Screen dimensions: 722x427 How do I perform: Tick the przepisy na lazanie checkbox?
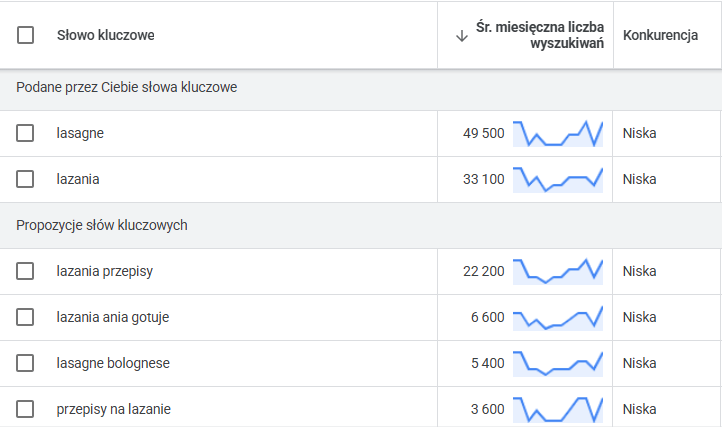pos(26,409)
